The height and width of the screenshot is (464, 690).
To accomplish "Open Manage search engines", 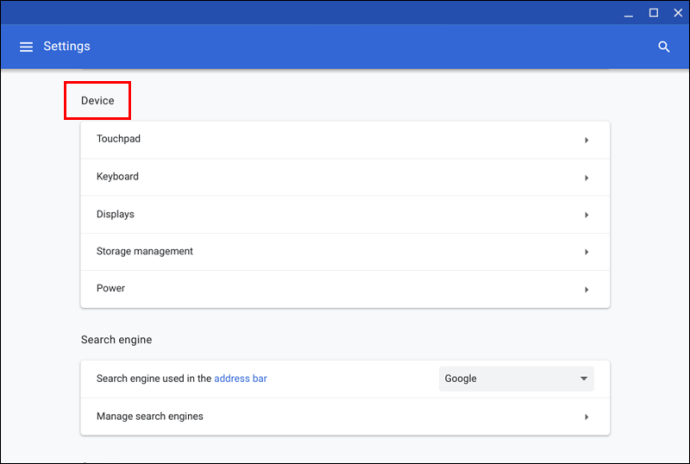I will pos(345,416).
